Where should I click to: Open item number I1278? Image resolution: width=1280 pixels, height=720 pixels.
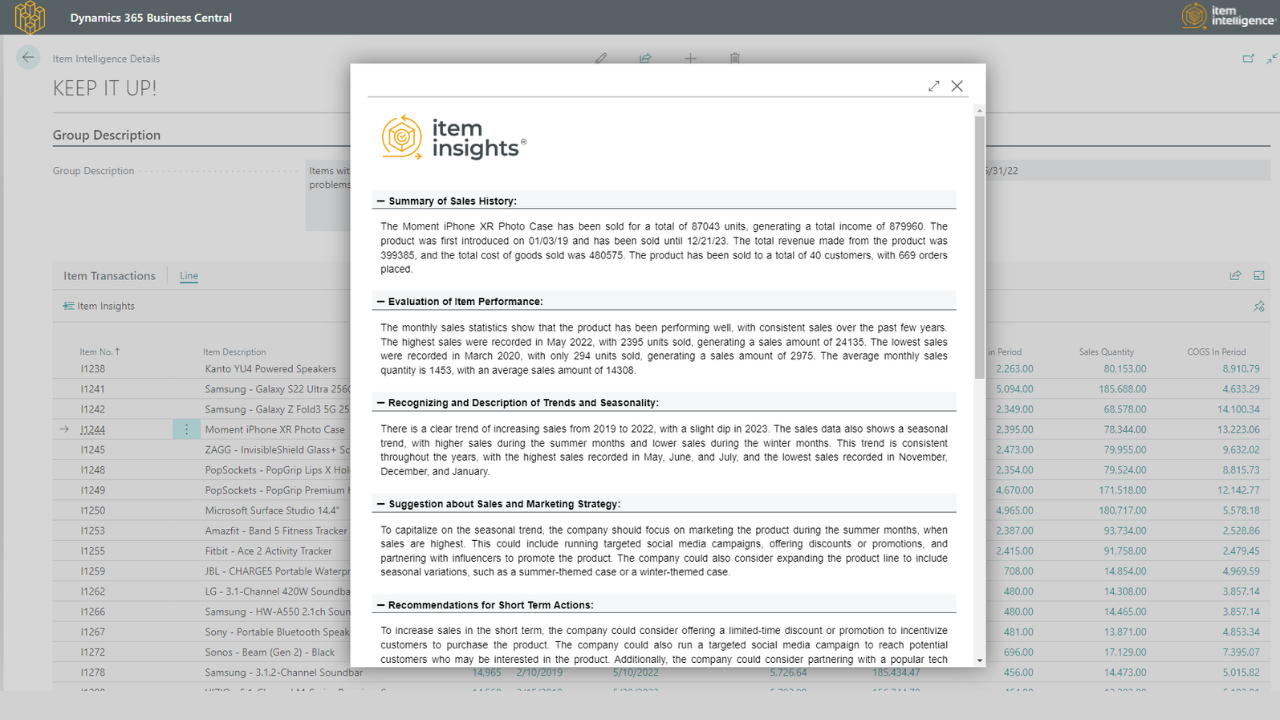(93, 673)
